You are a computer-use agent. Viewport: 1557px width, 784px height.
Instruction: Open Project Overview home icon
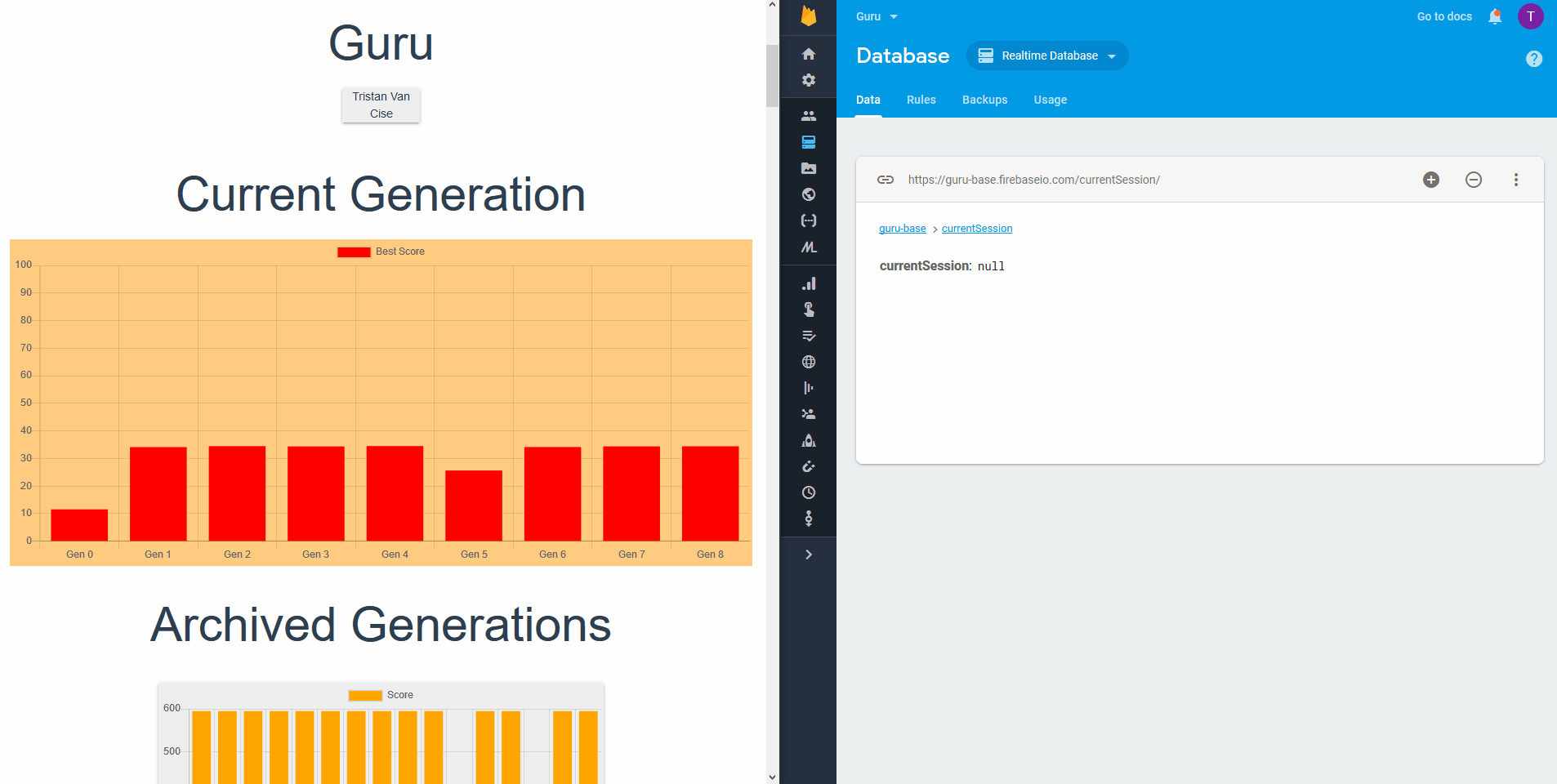click(809, 54)
